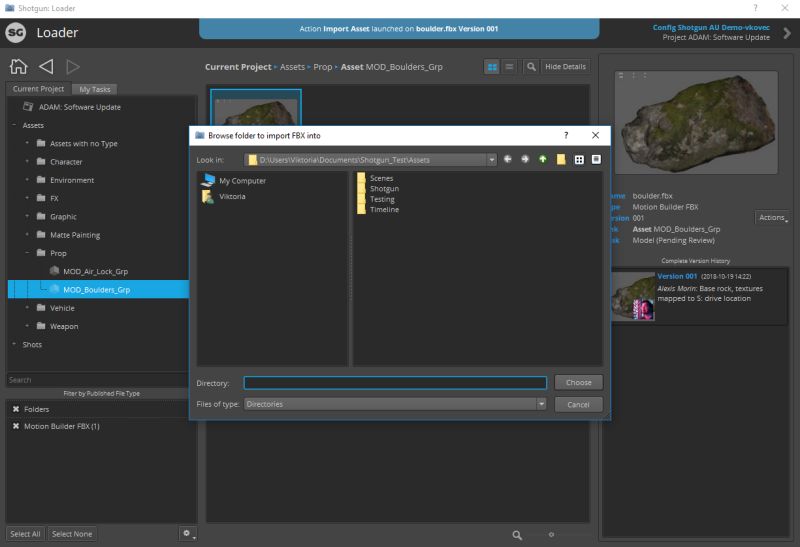
Task: Open the Look in path dropdown
Action: pos(491,160)
